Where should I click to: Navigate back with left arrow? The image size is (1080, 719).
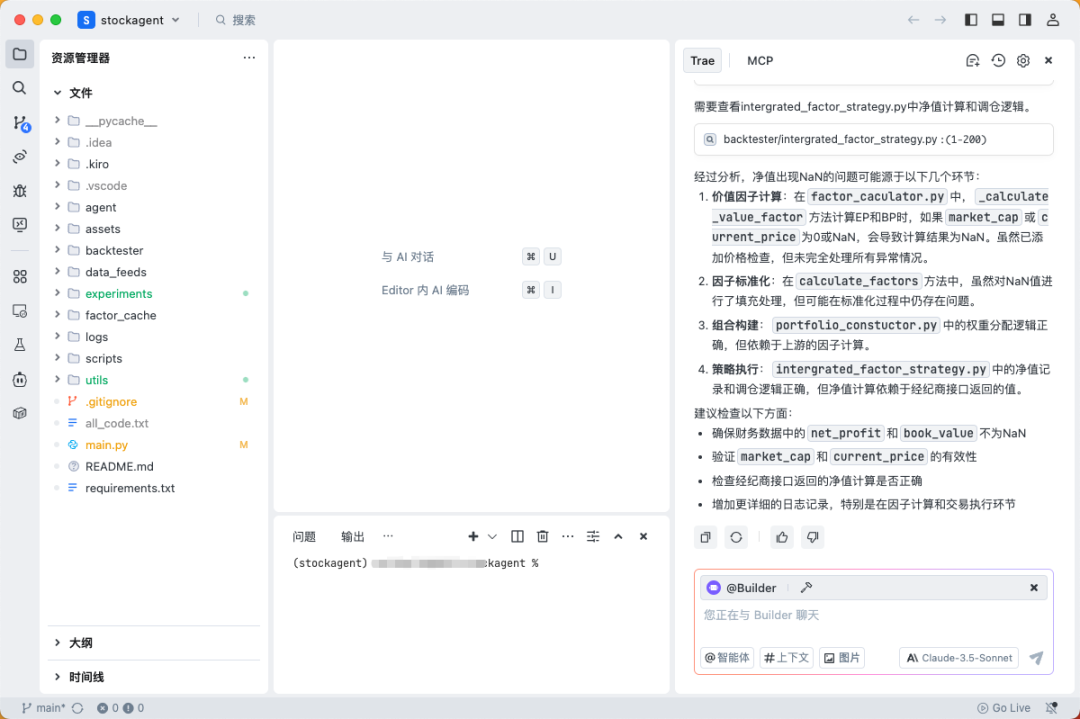pos(913,20)
